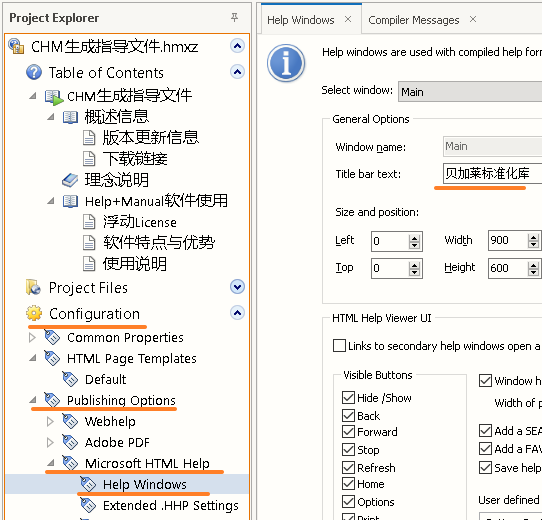Click the 下载链接 topic page icon
Viewport: 542px width, 520px height.
89,159
